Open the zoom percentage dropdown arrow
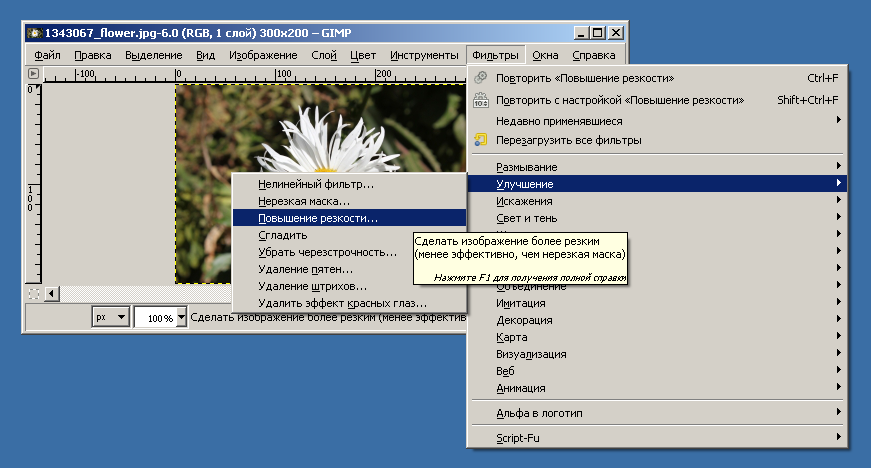 pyautogui.click(x=181, y=318)
